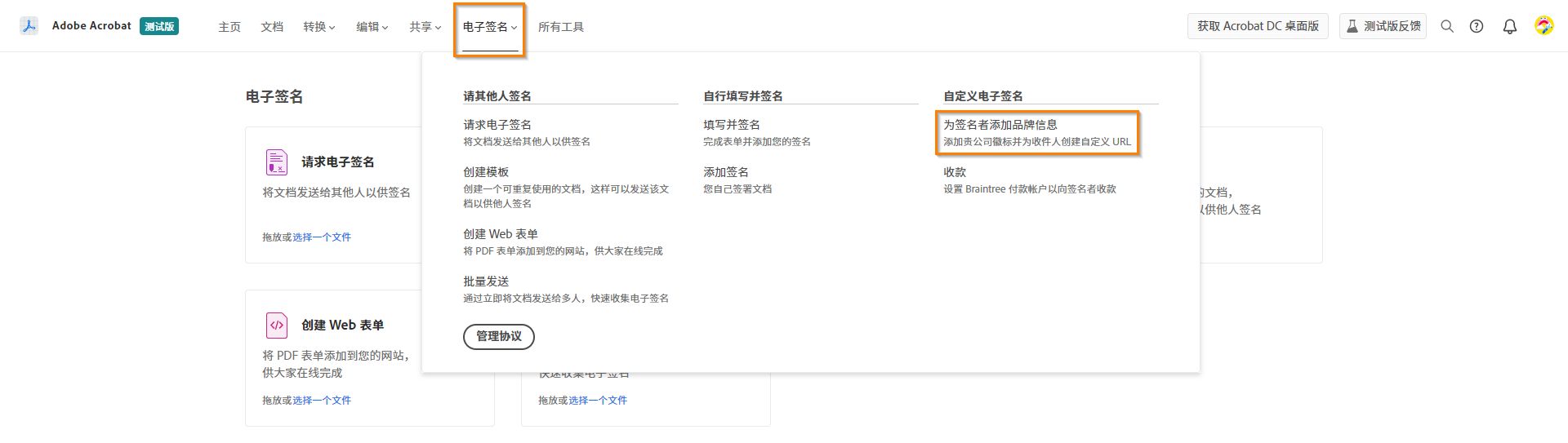1568x443 pixels.
Task: Go to the 主页 tab
Action: click(229, 27)
